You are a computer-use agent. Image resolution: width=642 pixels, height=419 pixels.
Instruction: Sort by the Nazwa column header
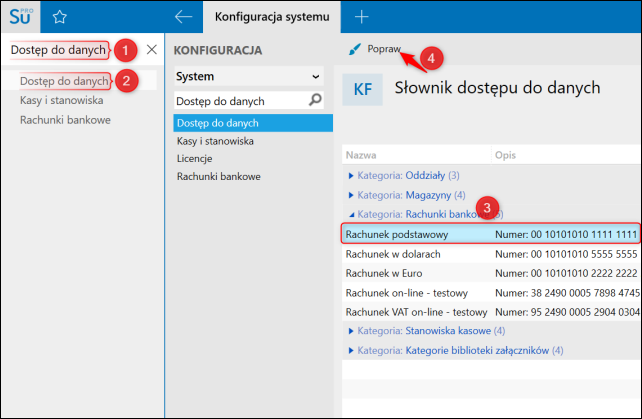click(x=361, y=155)
